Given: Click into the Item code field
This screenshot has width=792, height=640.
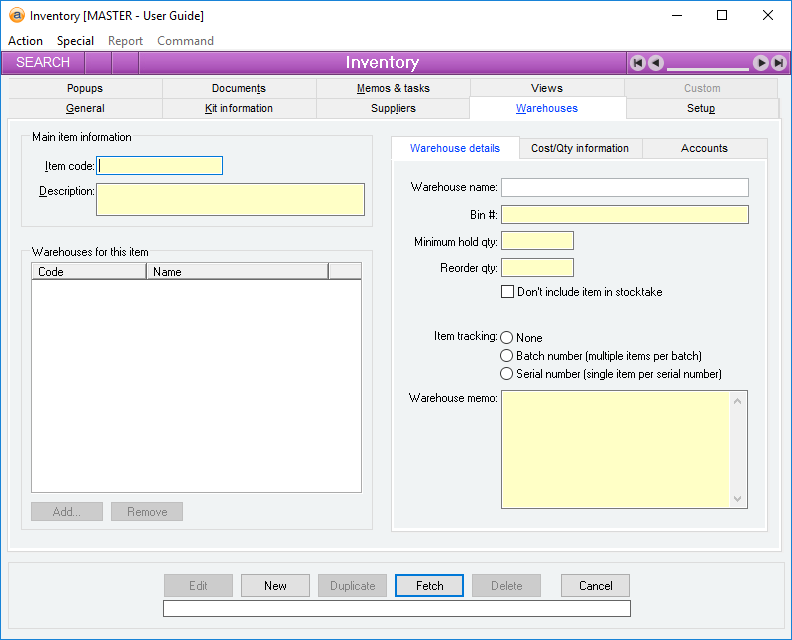Looking at the screenshot, I should (160, 166).
